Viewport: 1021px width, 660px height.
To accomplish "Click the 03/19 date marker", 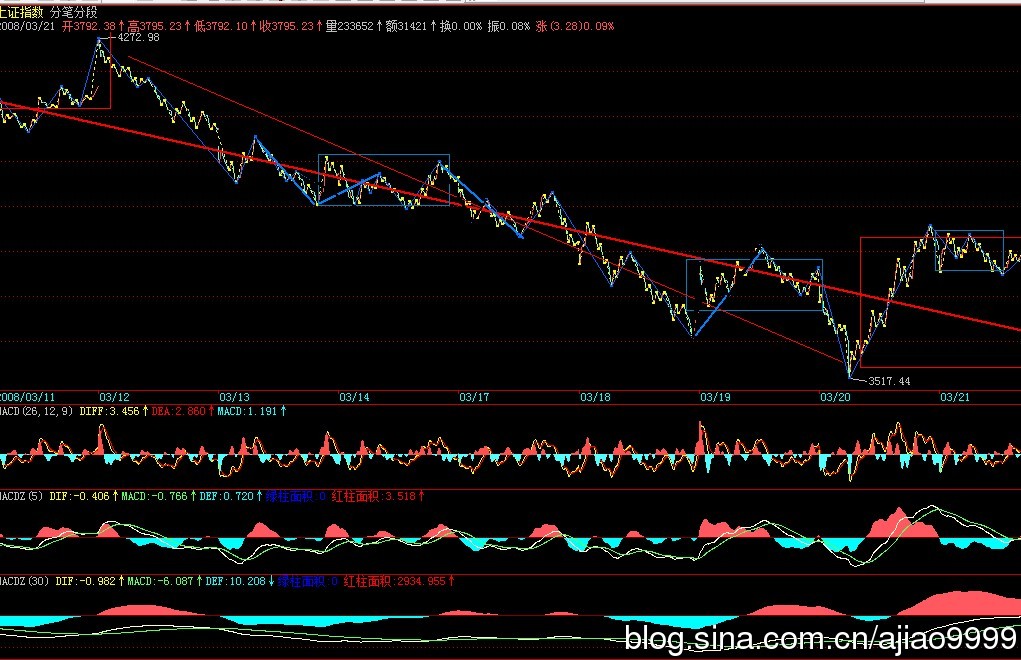I will point(715,397).
